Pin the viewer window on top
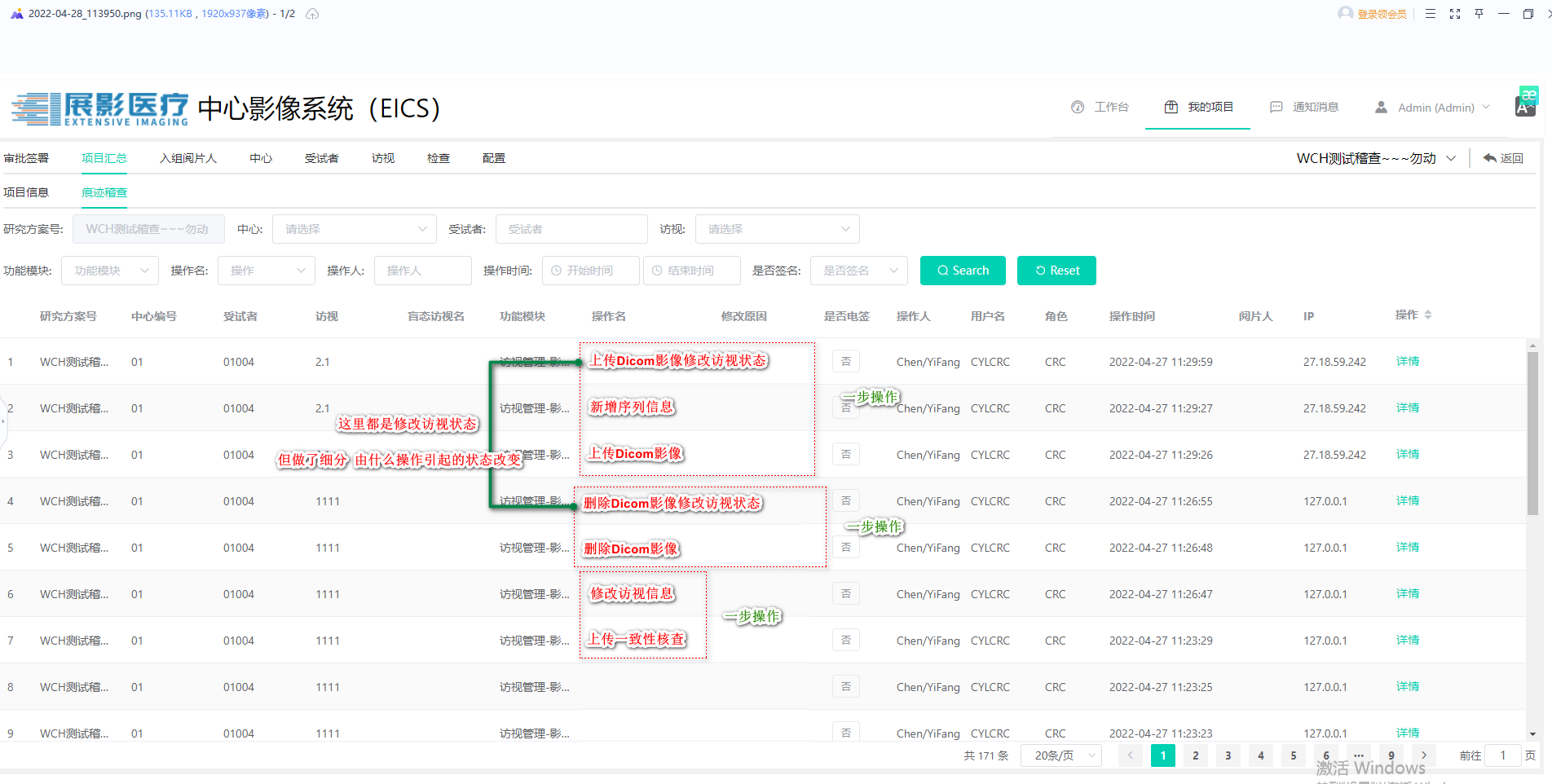This screenshot has height=784, width=1552. (x=1479, y=14)
